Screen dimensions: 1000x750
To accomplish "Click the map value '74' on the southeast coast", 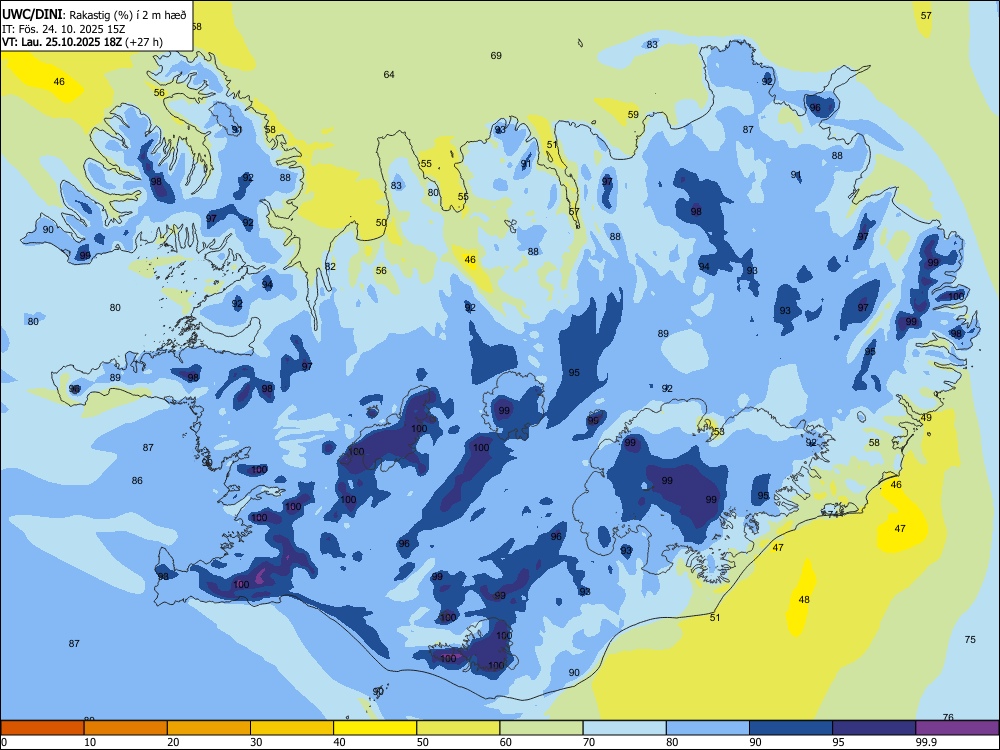I will click(833, 514).
